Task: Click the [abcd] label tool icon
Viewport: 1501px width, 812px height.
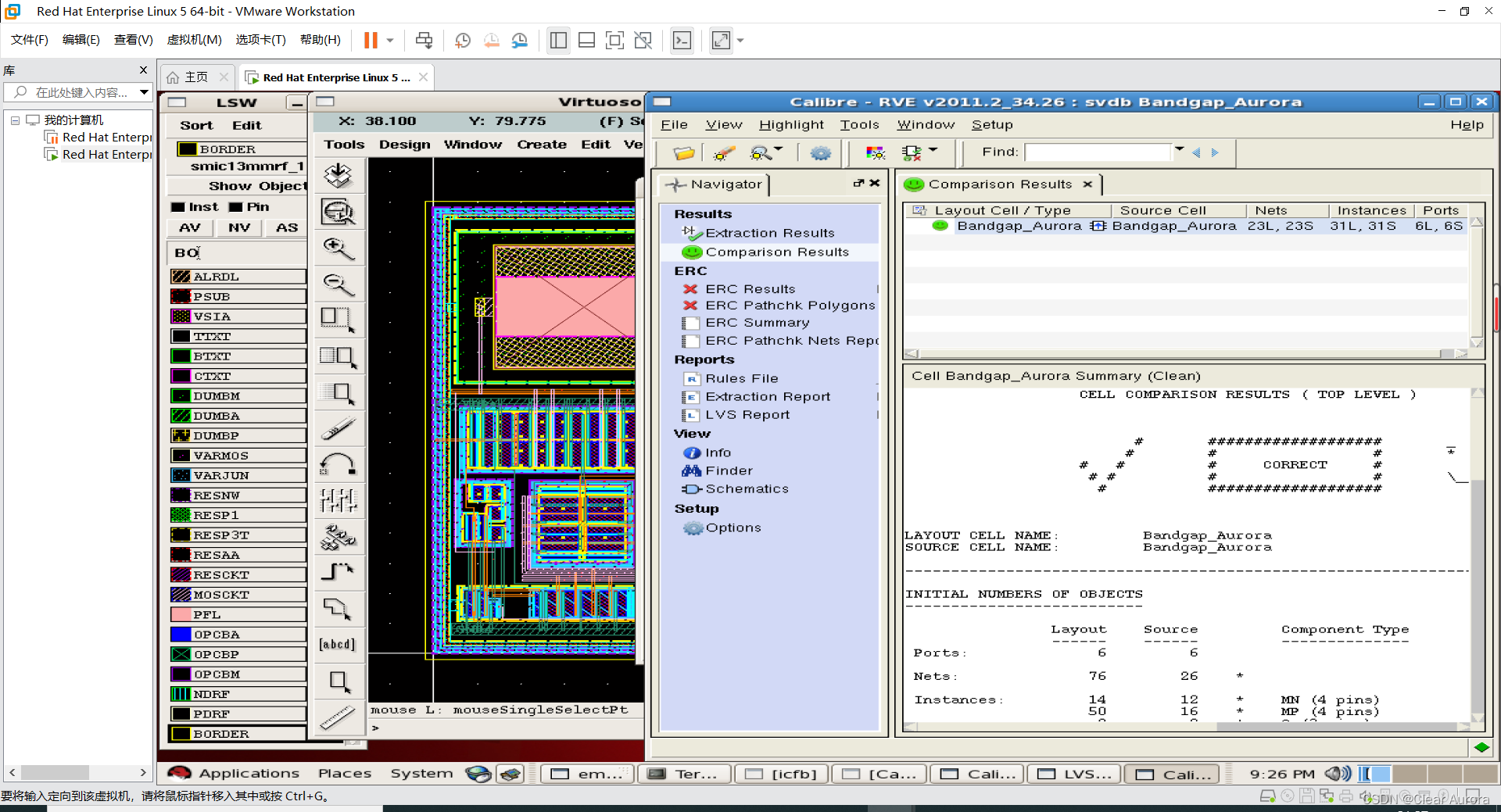Action: click(x=339, y=644)
